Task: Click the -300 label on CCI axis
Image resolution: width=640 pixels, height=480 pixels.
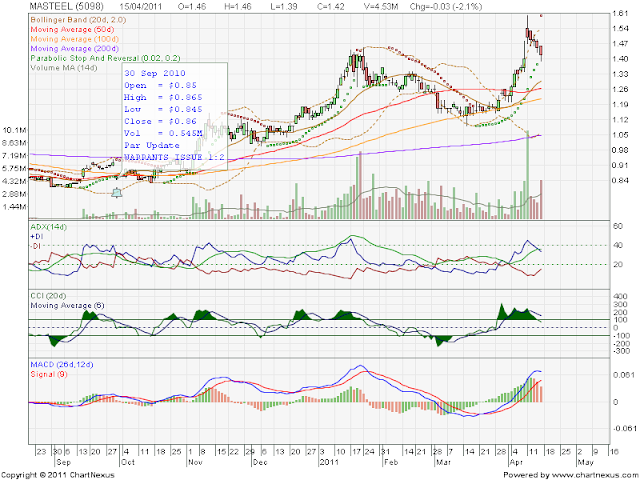Action: pyautogui.click(x=620, y=351)
